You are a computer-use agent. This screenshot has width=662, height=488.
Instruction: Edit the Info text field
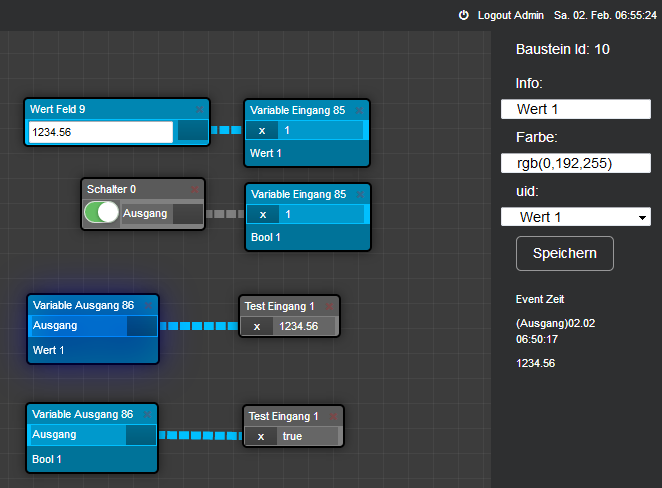pos(575,109)
